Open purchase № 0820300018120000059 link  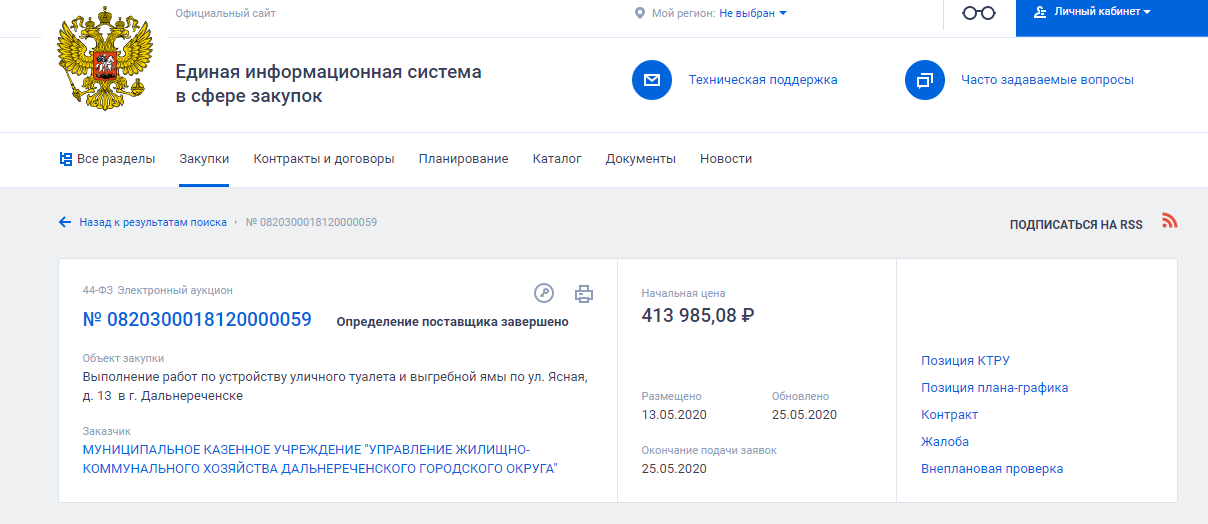click(197, 320)
